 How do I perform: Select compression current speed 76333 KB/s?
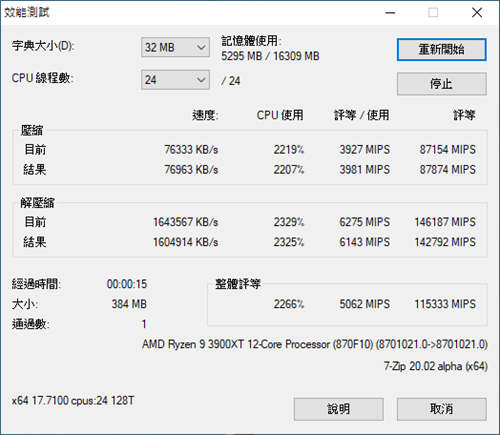(x=191, y=149)
